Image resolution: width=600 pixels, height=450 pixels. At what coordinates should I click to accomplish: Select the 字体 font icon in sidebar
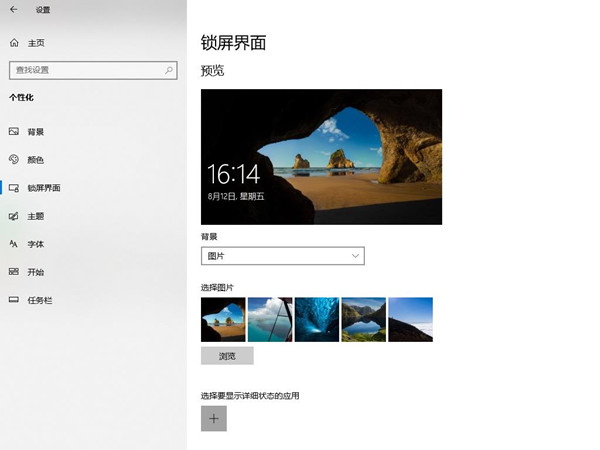point(14,244)
